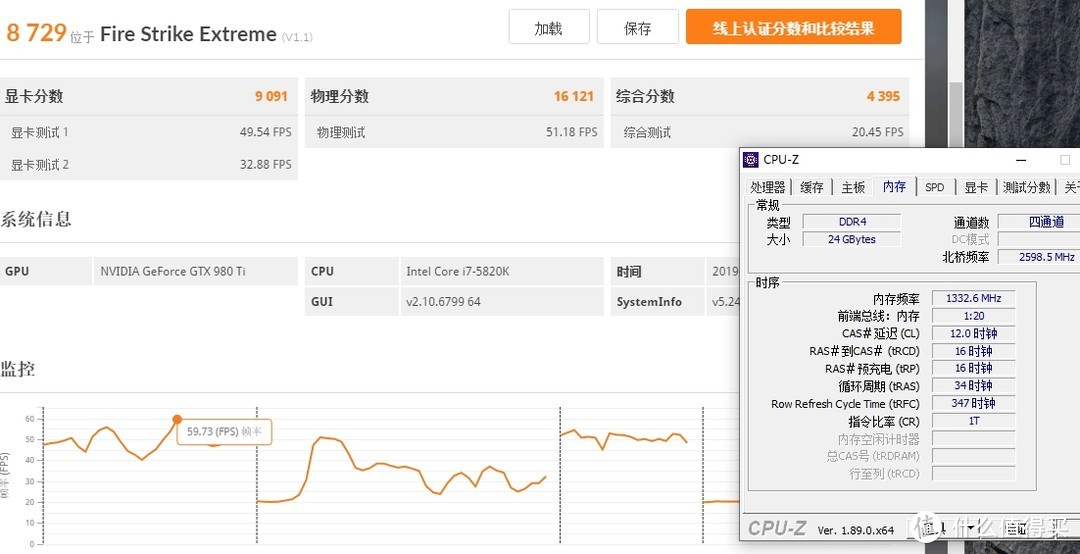The height and width of the screenshot is (554, 1080).
Task: Click the NVIDIA GeForce GTX 980 Ti cell
Action: (196, 271)
